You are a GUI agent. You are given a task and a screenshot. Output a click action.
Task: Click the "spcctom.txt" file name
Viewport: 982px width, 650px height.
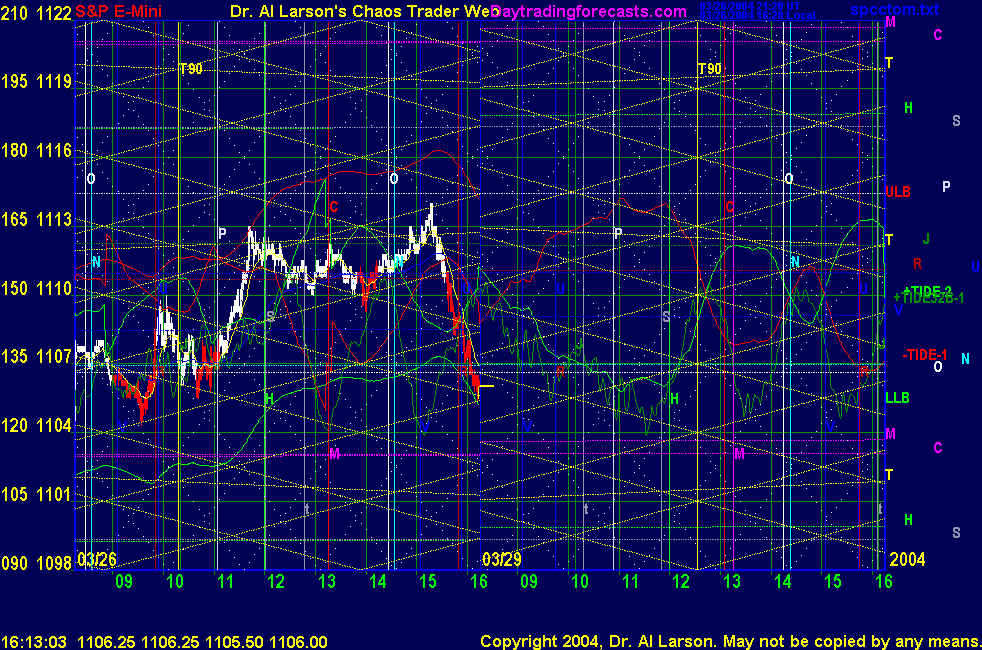894,9
